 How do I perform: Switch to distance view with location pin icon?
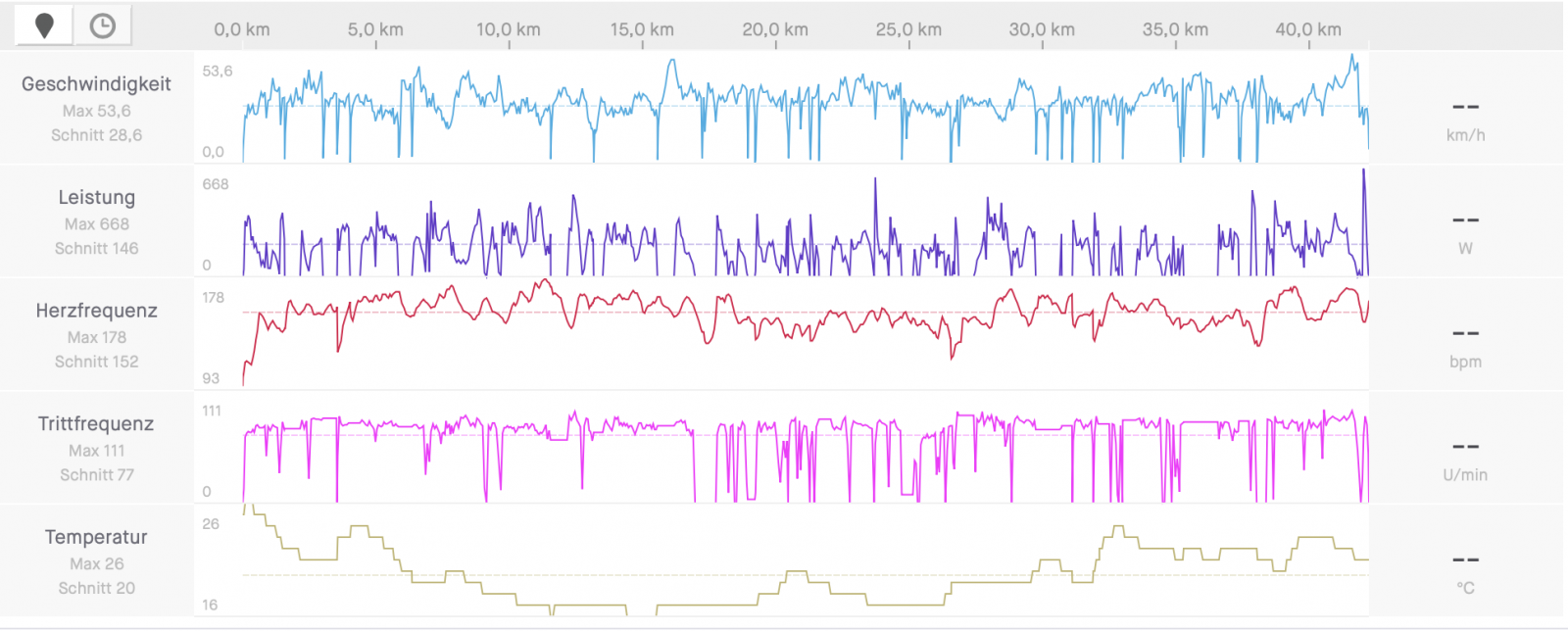click(x=44, y=26)
